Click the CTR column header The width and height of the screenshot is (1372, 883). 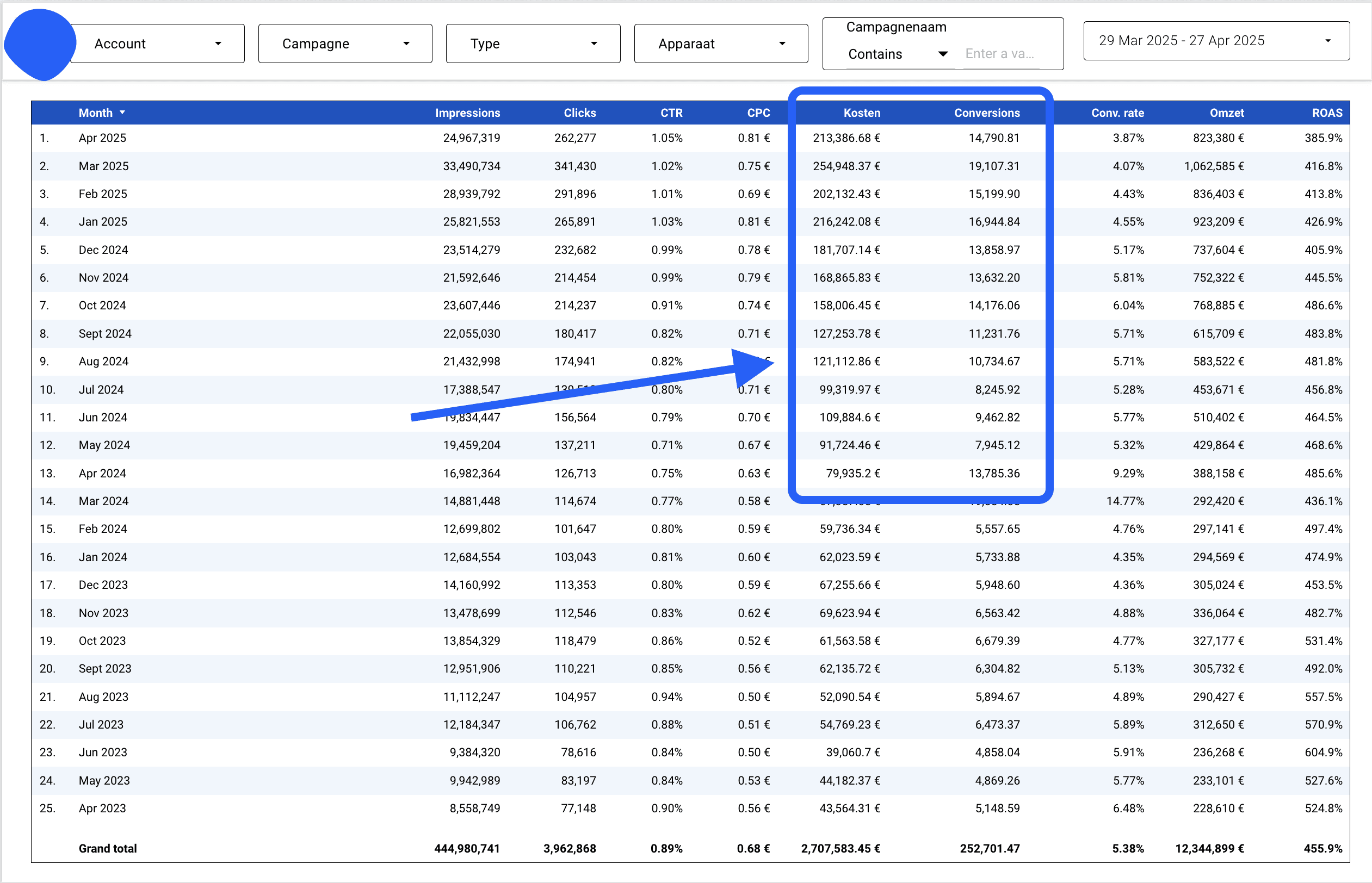(x=671, y=113)
